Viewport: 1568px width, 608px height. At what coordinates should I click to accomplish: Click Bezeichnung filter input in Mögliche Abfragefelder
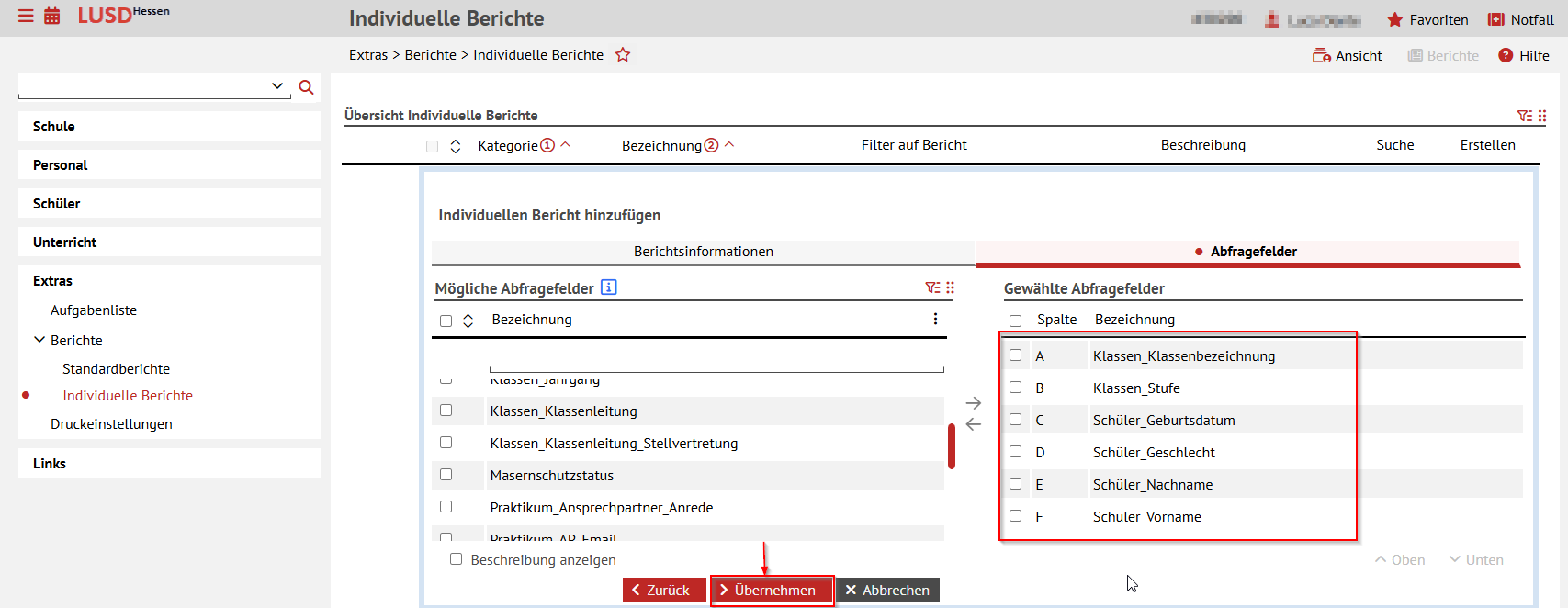[716, 366]
